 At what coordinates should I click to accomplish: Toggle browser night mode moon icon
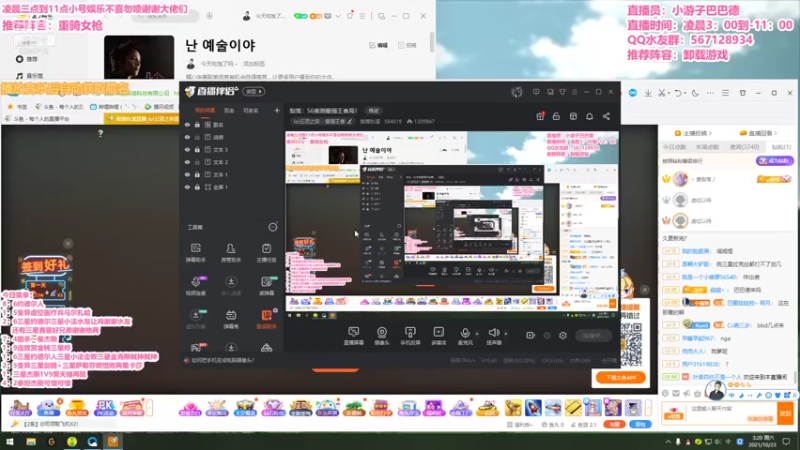point(695,93)
